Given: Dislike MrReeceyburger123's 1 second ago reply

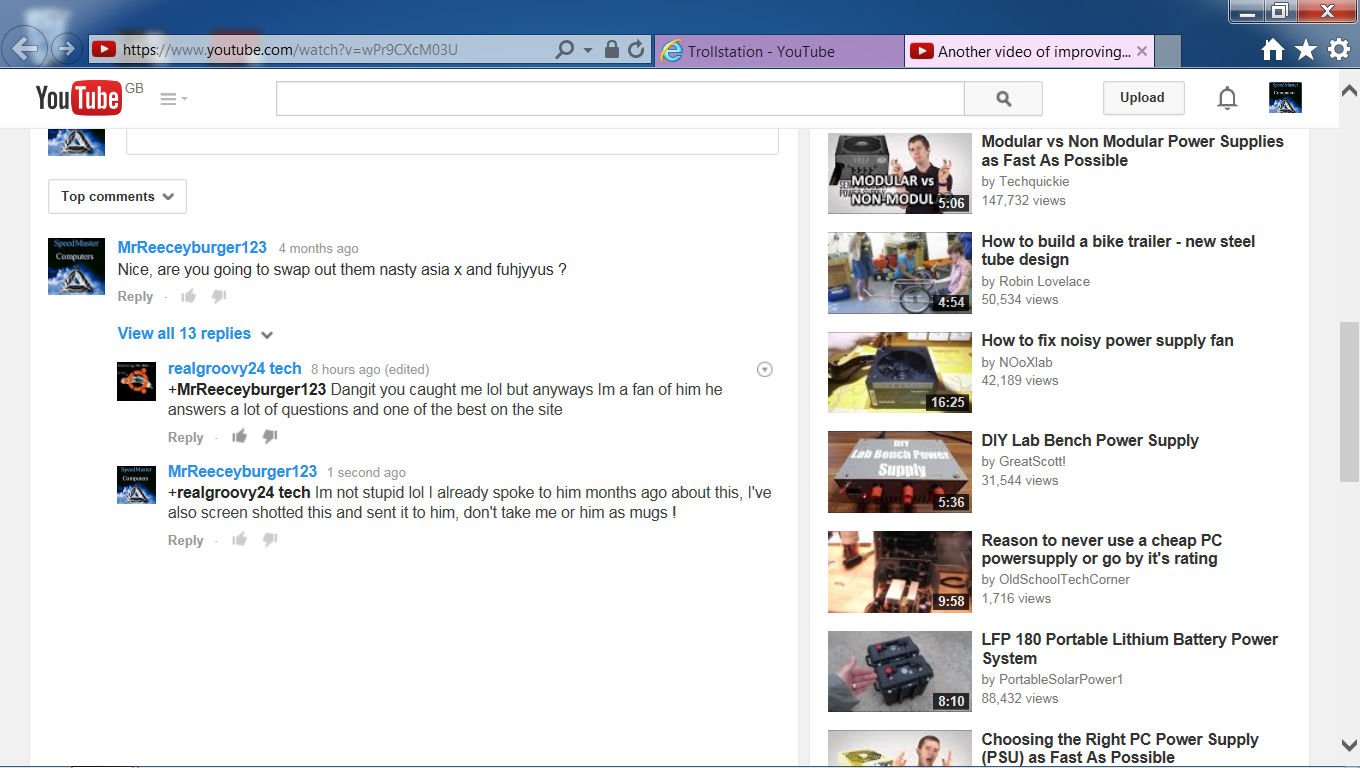Looking at the screenshot, I should [x=269, y=539].
